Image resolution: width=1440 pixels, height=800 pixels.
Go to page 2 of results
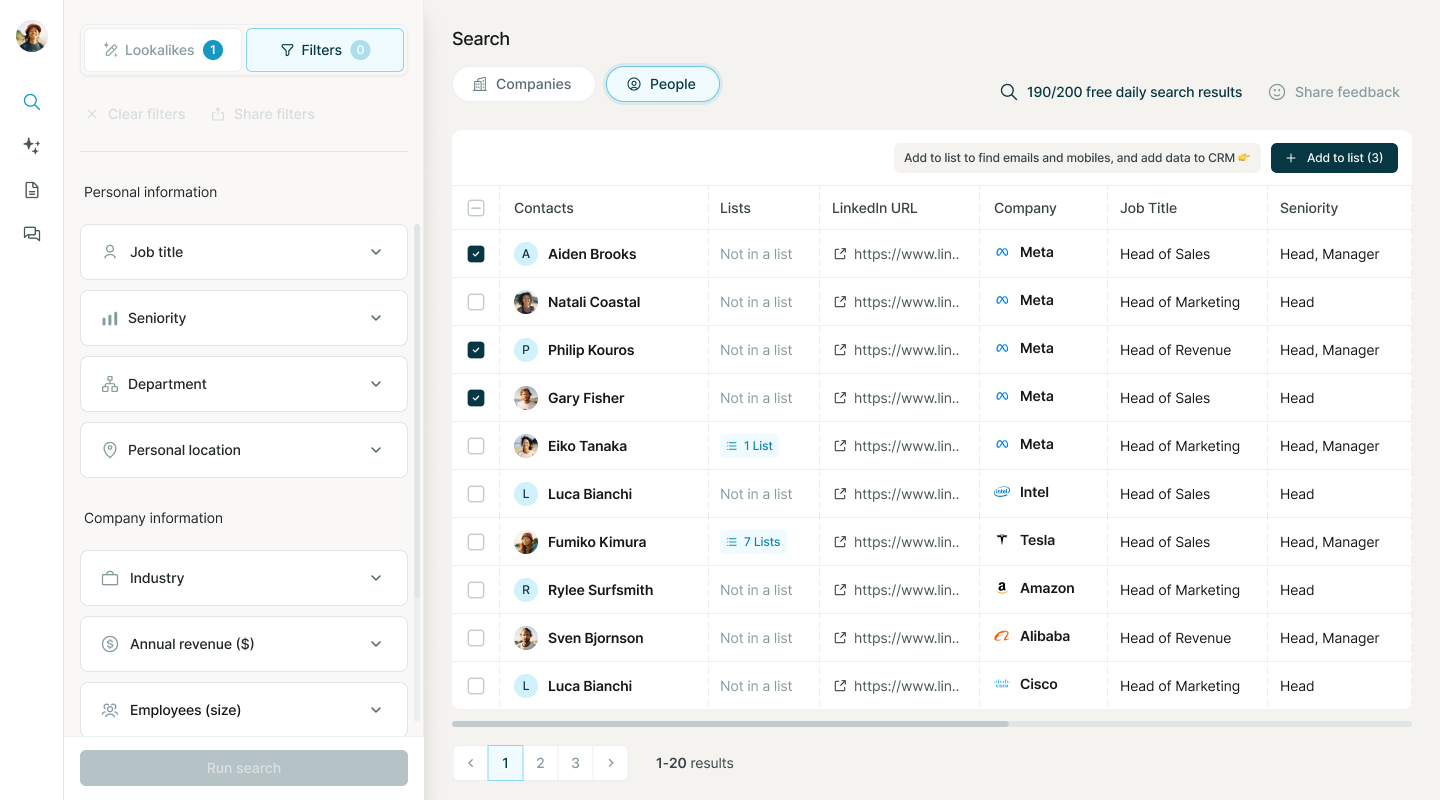point(540,763)
